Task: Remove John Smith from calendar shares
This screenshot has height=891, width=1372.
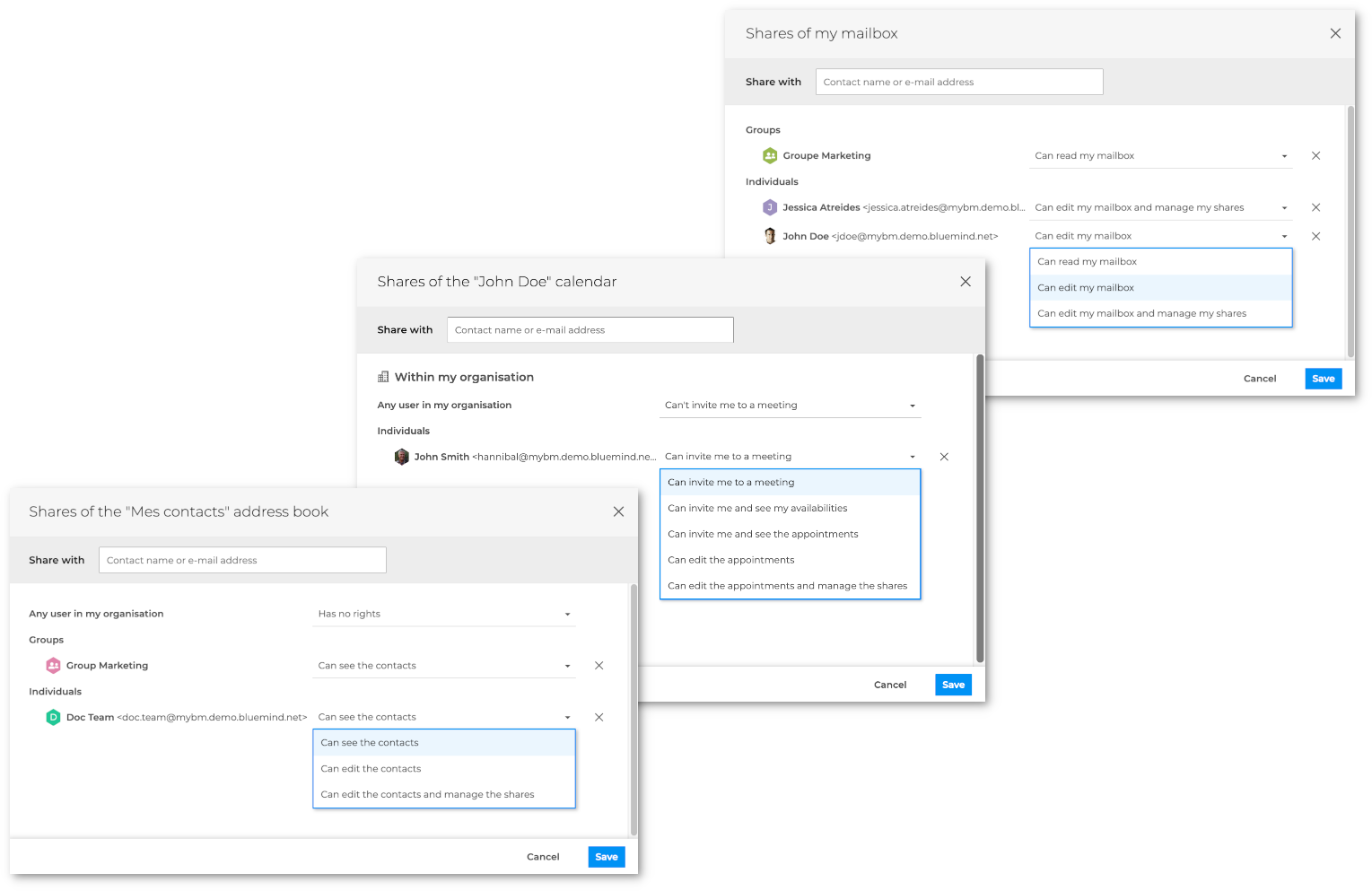Action: (944, 457)
